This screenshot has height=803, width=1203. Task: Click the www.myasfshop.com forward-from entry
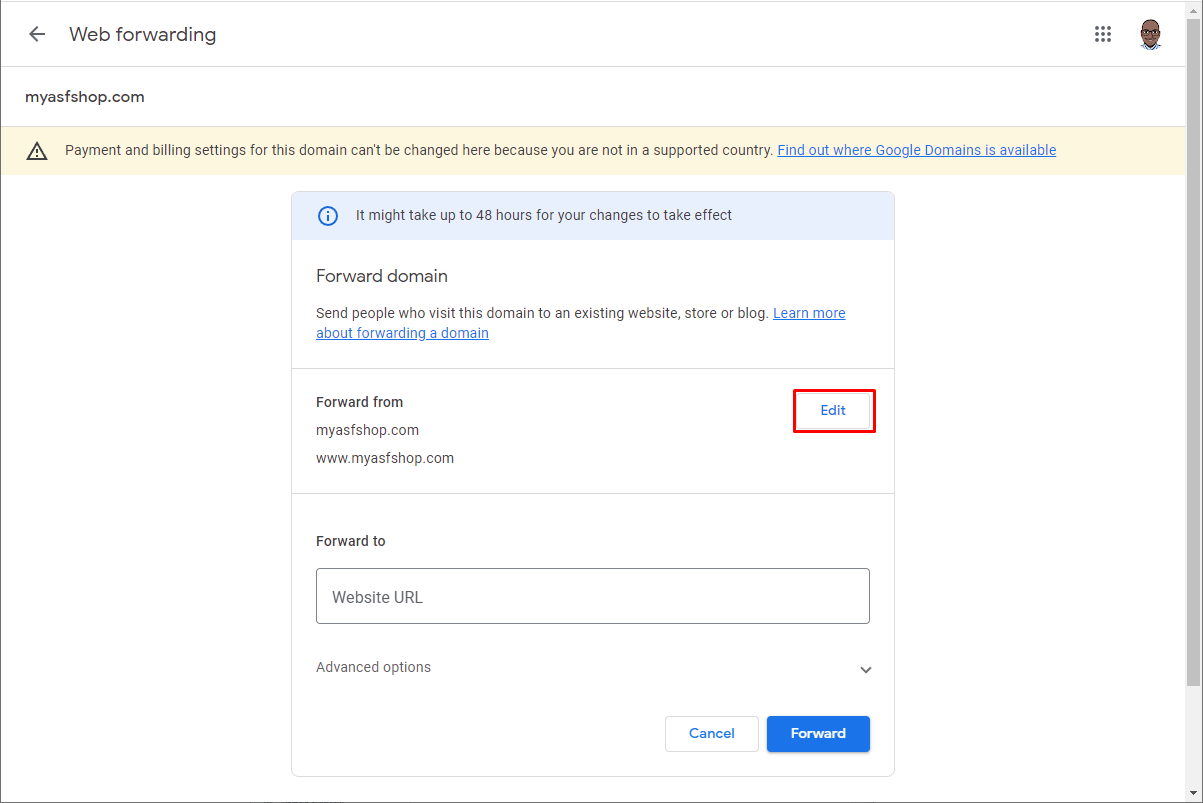tap(385, 458)
